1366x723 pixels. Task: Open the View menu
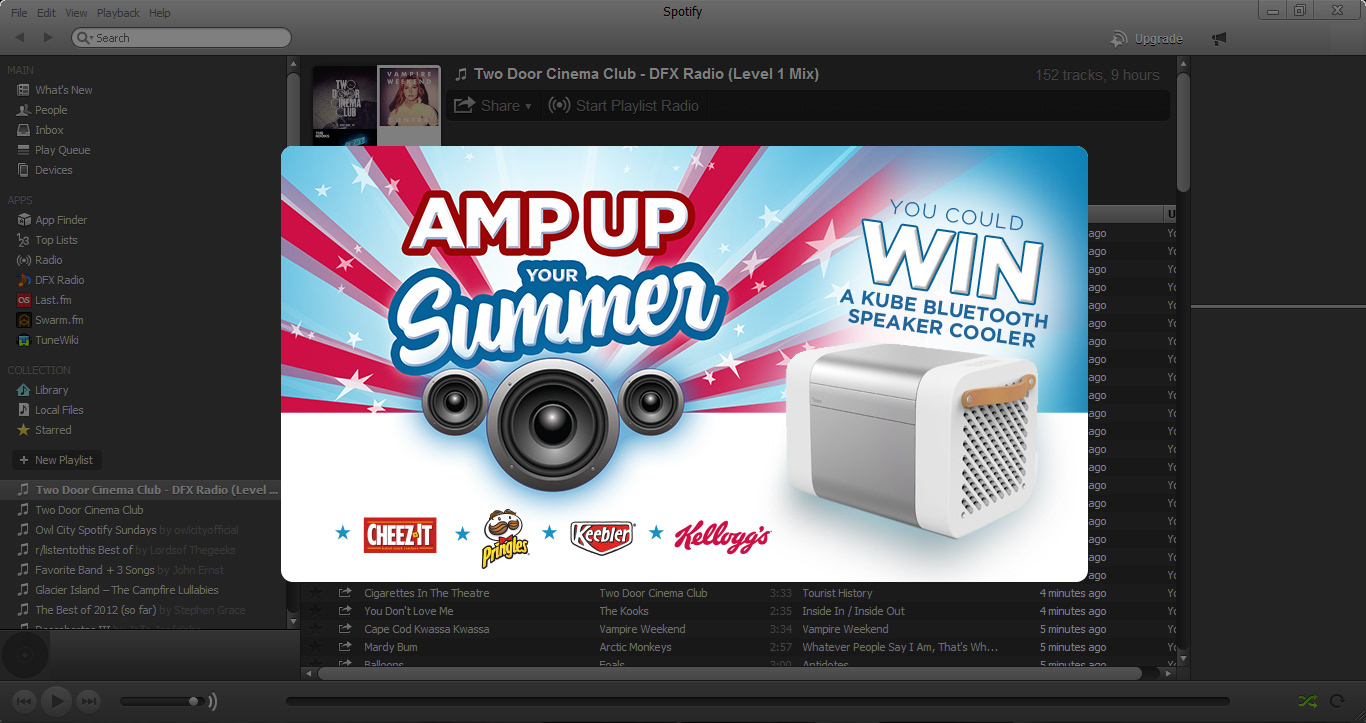76,13
